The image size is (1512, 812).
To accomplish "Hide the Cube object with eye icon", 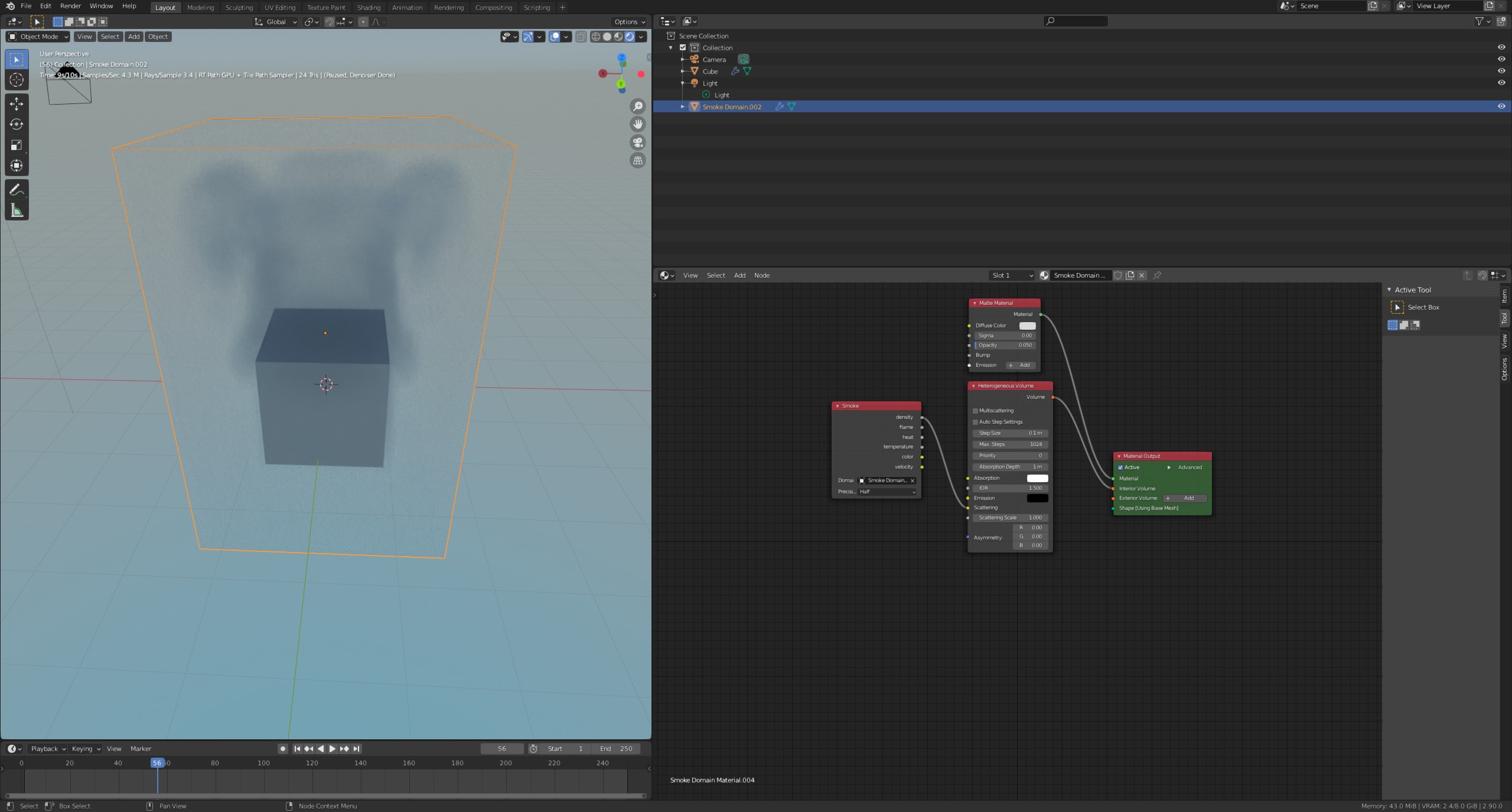I will click(x=1501, y=71).
